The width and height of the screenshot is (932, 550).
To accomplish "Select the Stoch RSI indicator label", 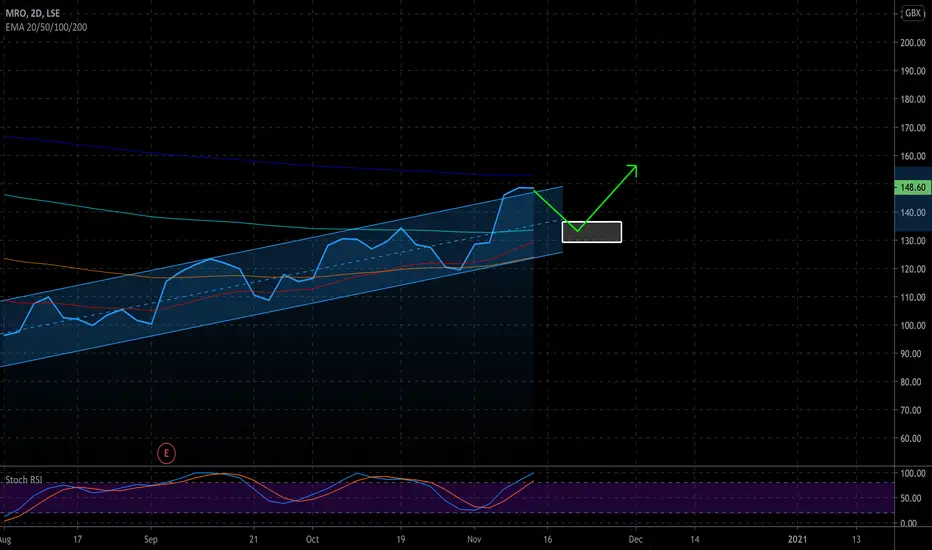I will [x=24, y=480].
